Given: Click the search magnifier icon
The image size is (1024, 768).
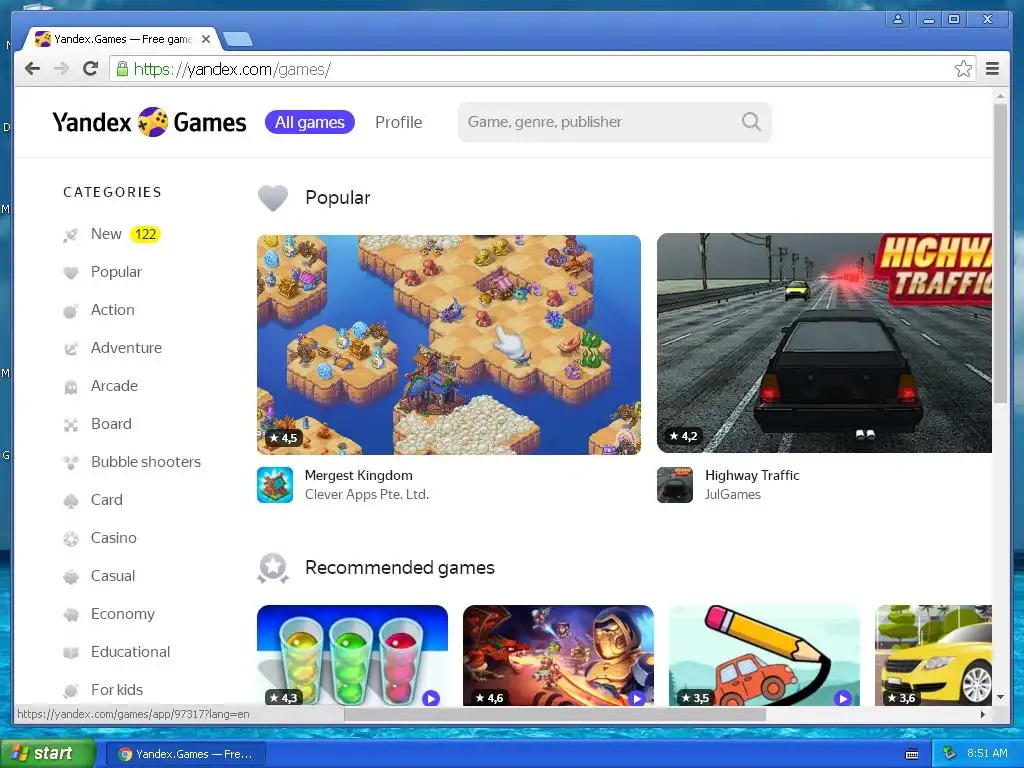Looking at the screenshot, I should coord(751,121).
